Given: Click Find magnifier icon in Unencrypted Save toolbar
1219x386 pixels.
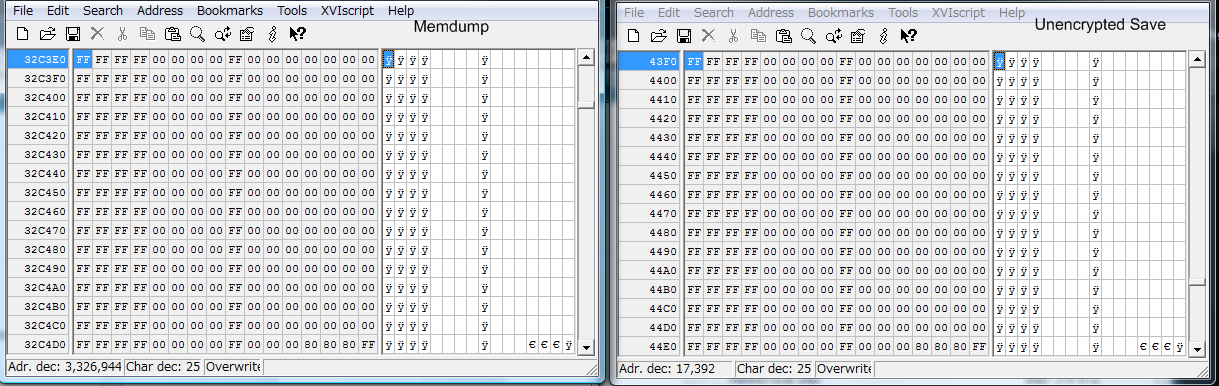Looking at the screenshot, I should [x=808, y=36].
